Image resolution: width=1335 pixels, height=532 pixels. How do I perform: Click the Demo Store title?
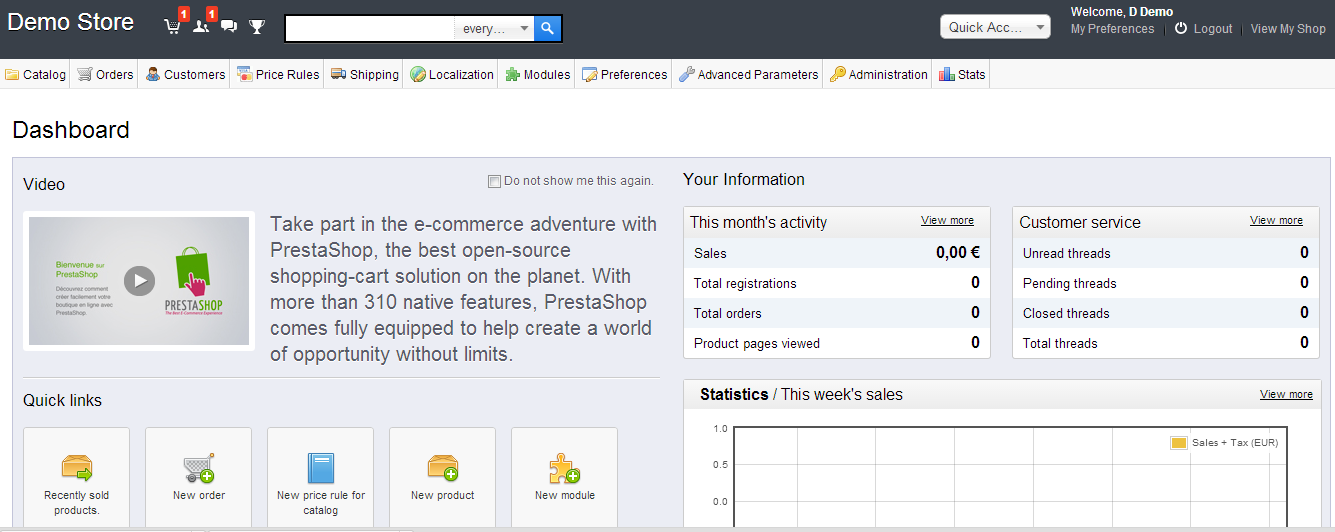pyautogui.click(x=71, y=22)
